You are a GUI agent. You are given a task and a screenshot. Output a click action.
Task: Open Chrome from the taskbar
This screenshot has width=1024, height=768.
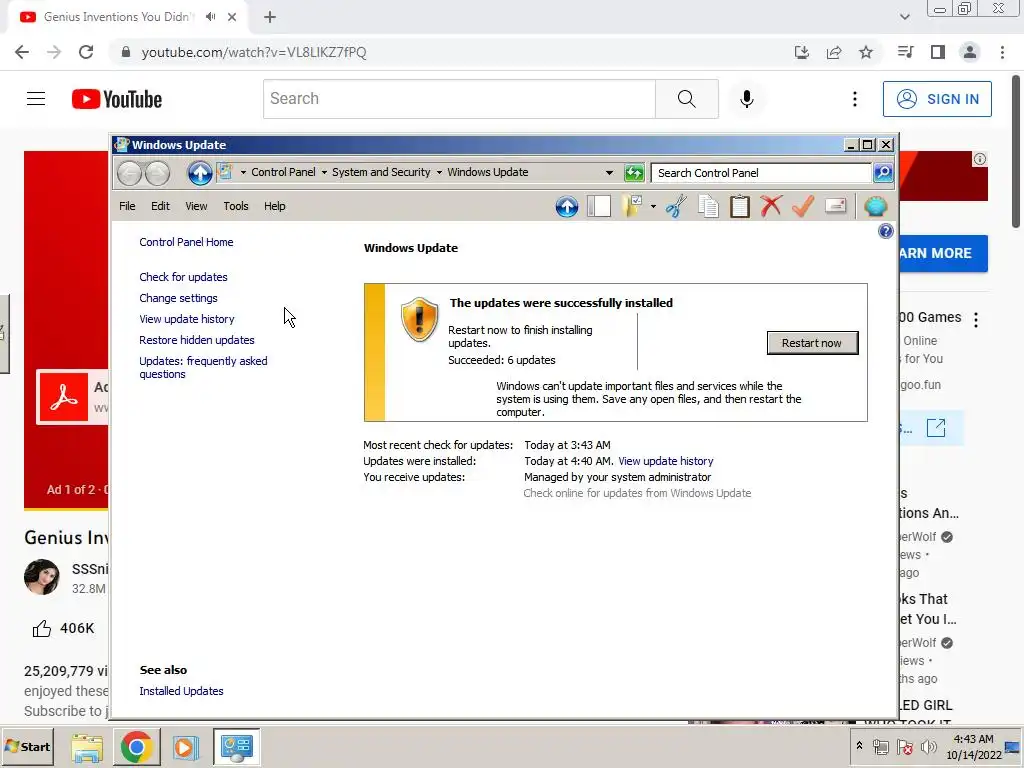click(x=136, y=746)
